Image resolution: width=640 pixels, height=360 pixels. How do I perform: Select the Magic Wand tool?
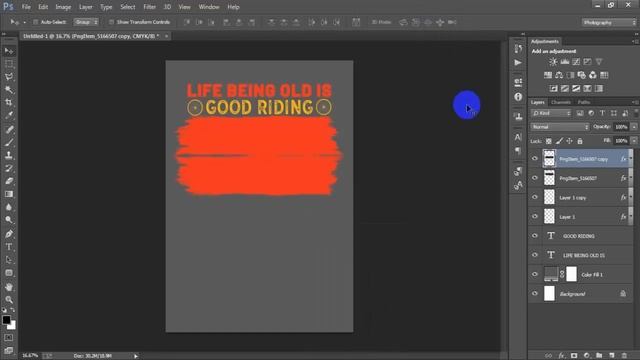(x=9, y=89)
